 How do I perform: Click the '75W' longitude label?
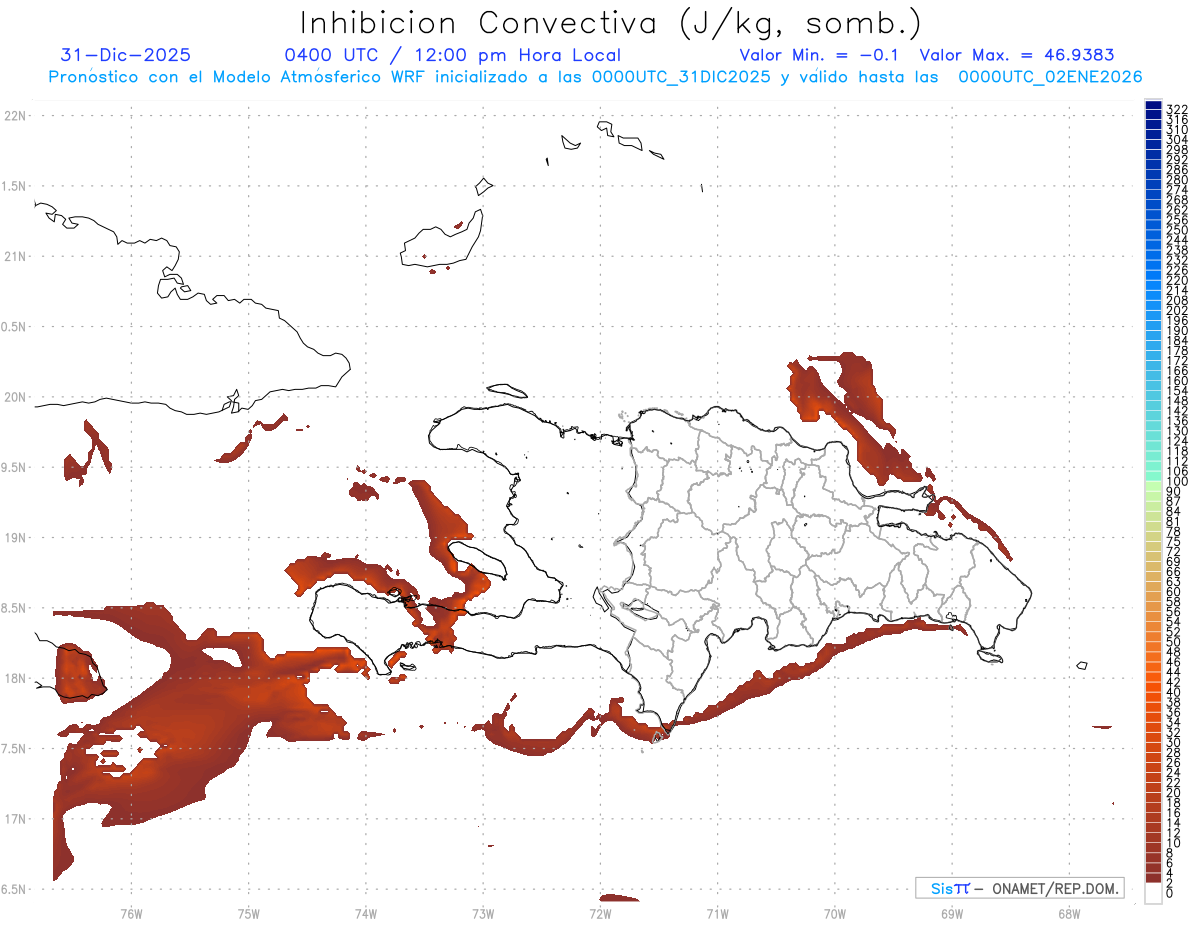point(248,913)
